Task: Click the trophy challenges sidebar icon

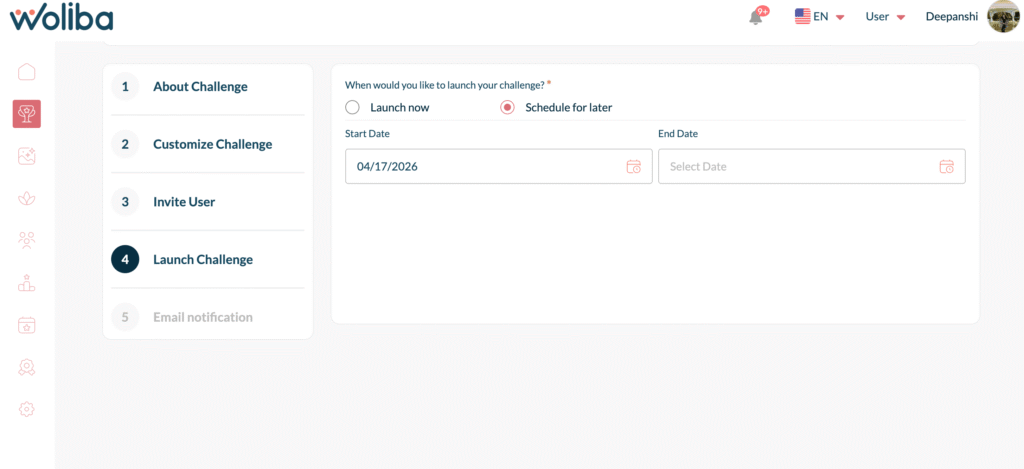Action: [27, 114]
